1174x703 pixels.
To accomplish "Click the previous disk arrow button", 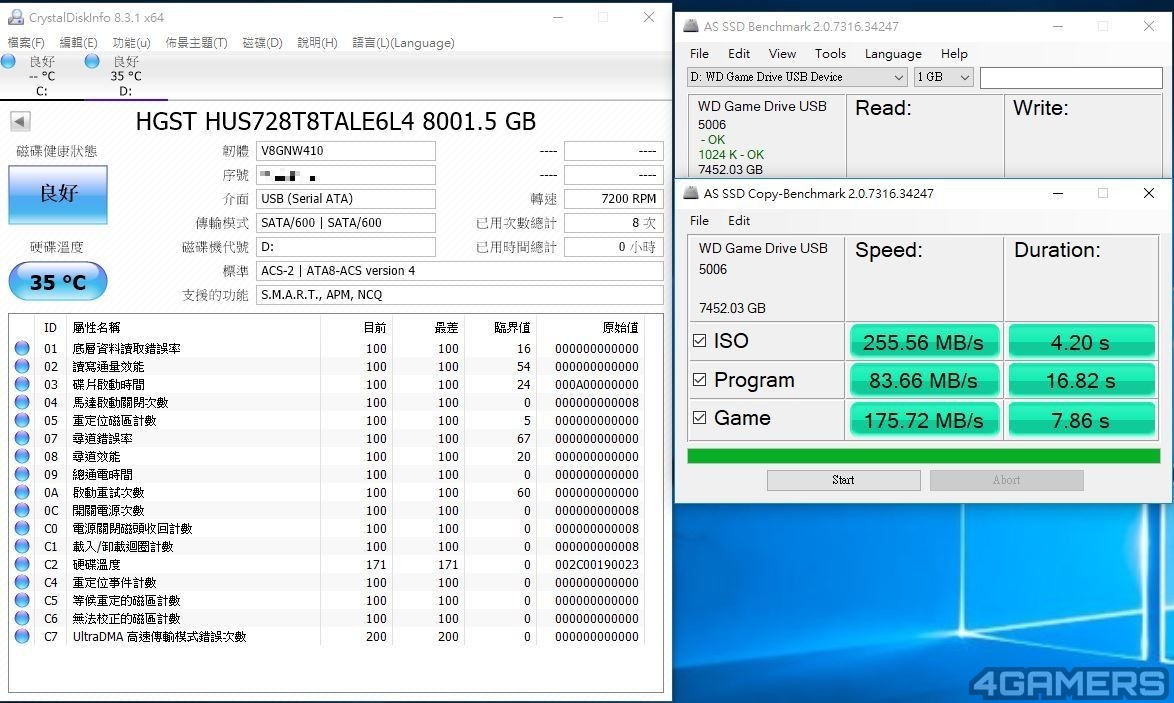I will (x=20, y=121).
